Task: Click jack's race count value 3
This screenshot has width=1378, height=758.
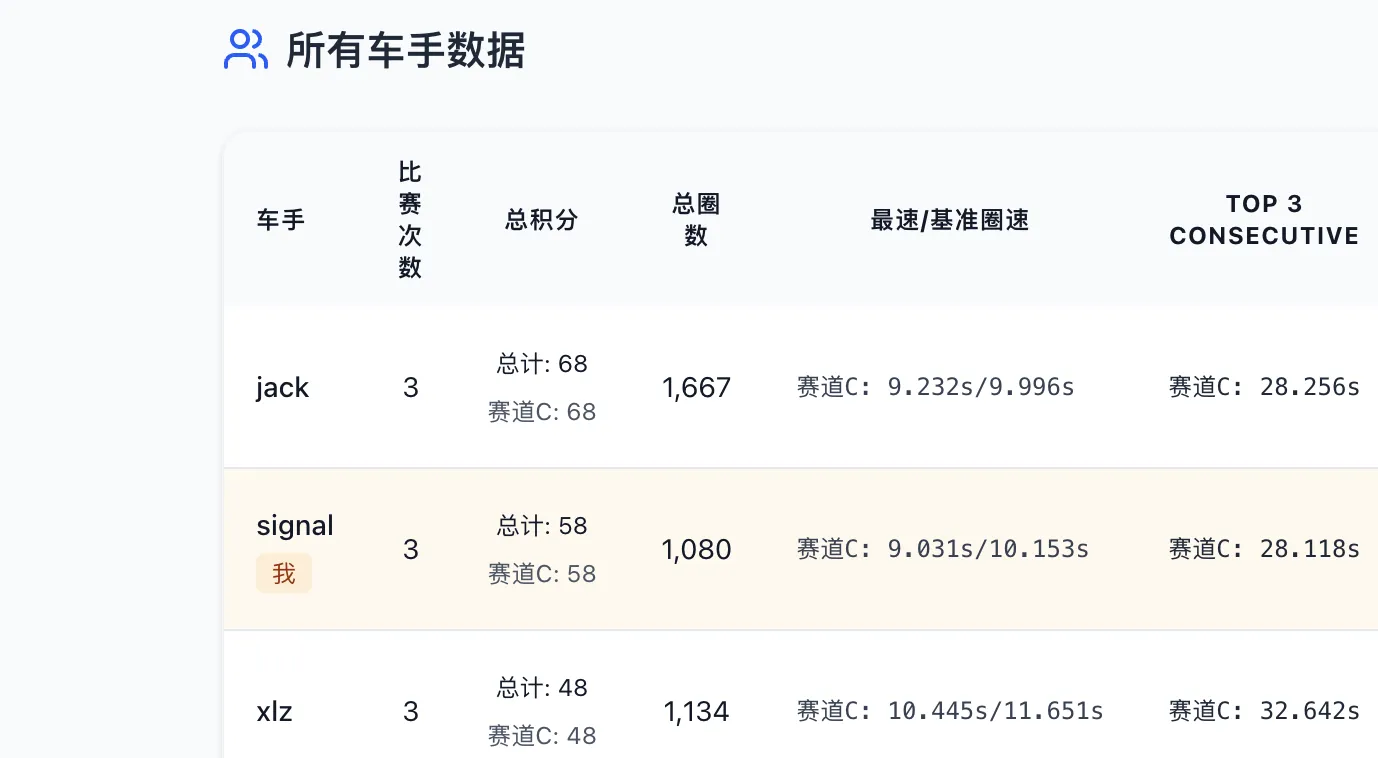Action: click(x=410, y=387)
